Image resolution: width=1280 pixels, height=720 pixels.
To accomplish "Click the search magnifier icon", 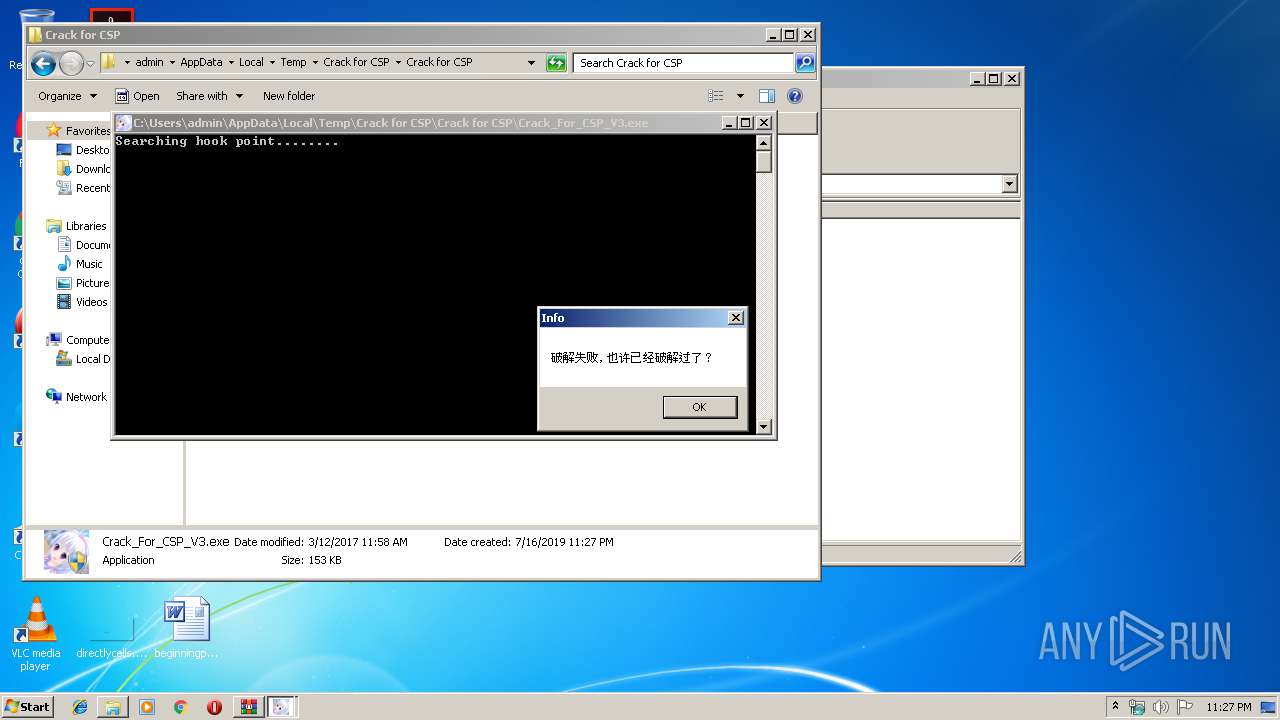I will click(805, 63).
